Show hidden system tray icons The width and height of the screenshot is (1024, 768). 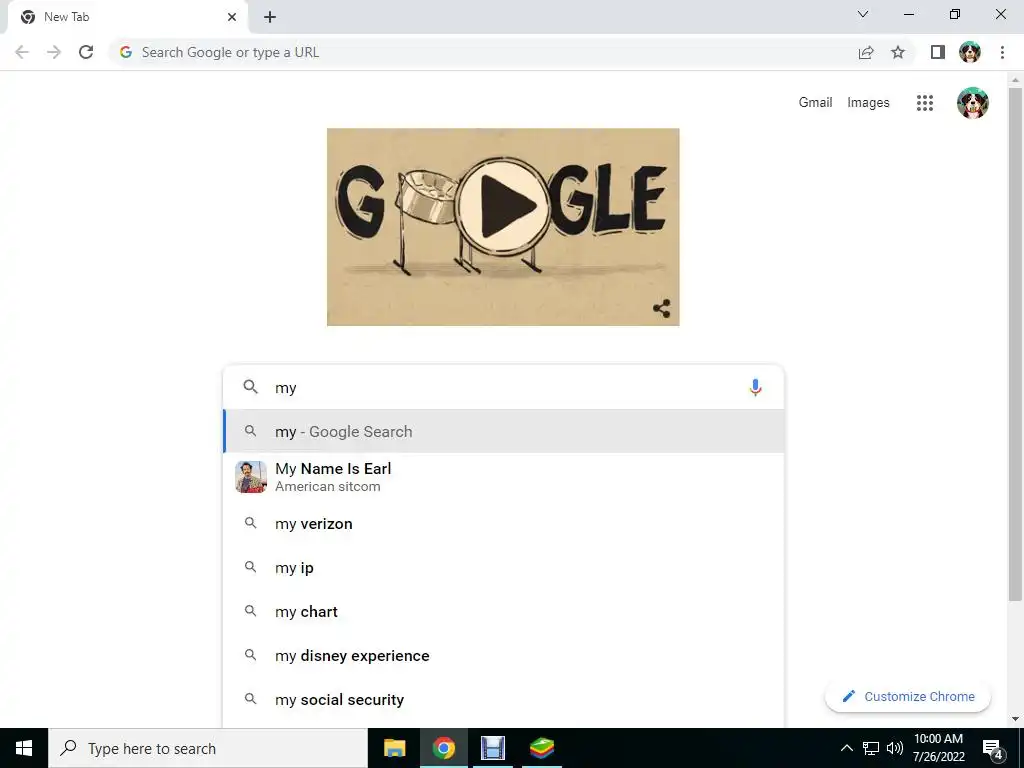pyautogui.click(x=846, y=748)
